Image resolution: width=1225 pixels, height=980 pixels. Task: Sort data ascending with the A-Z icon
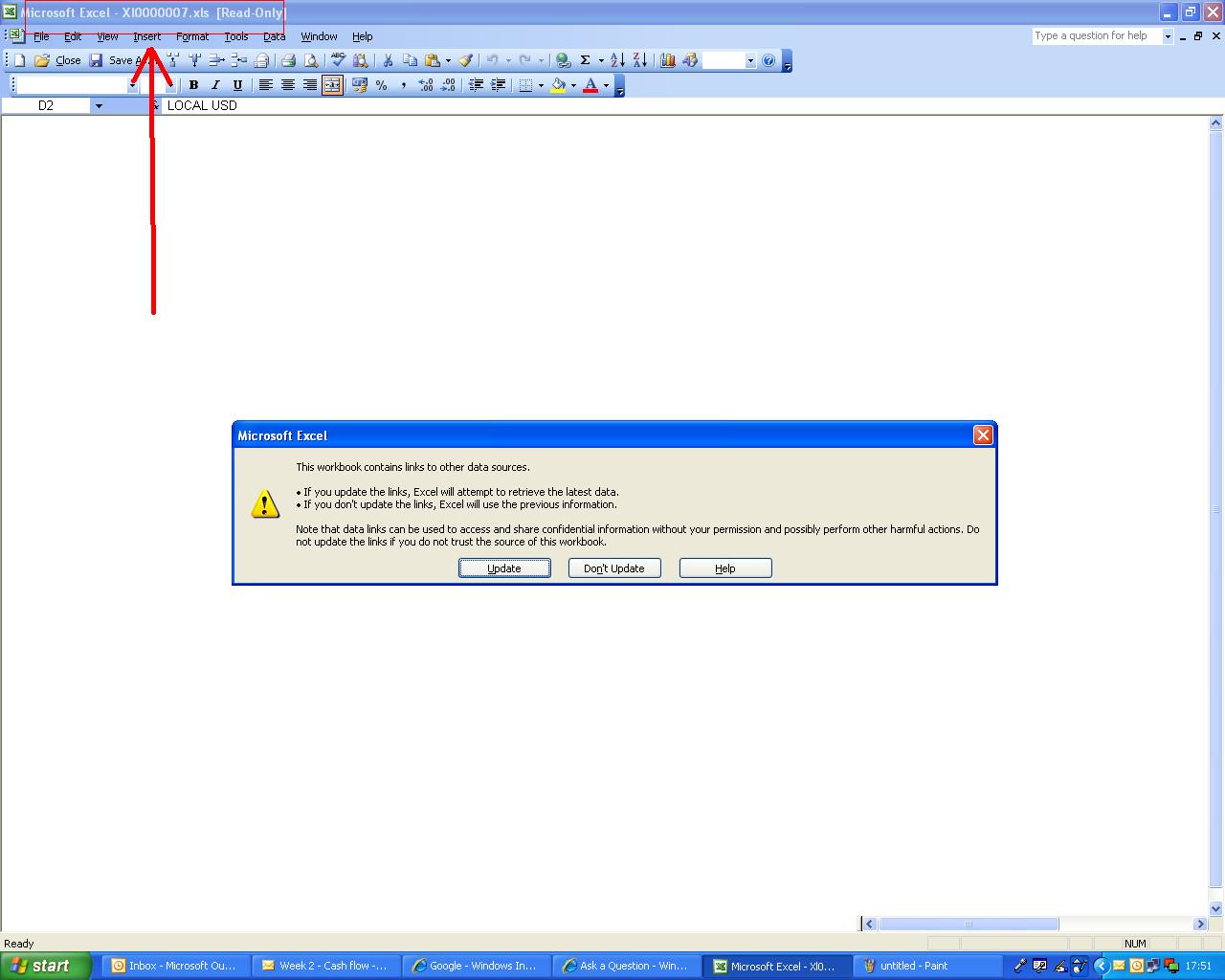[616, 60]
